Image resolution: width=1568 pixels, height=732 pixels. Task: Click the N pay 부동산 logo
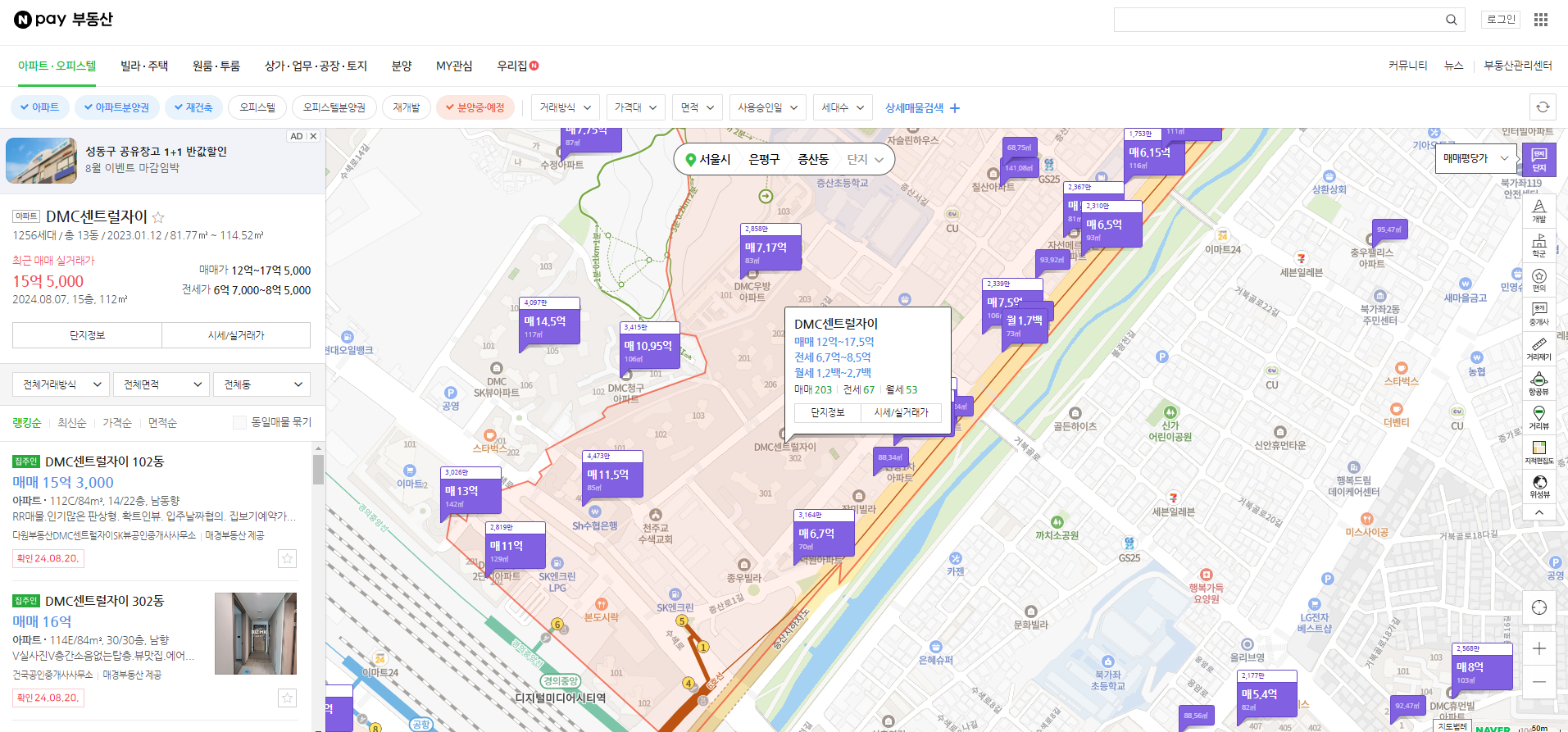(x=63, y=20)
